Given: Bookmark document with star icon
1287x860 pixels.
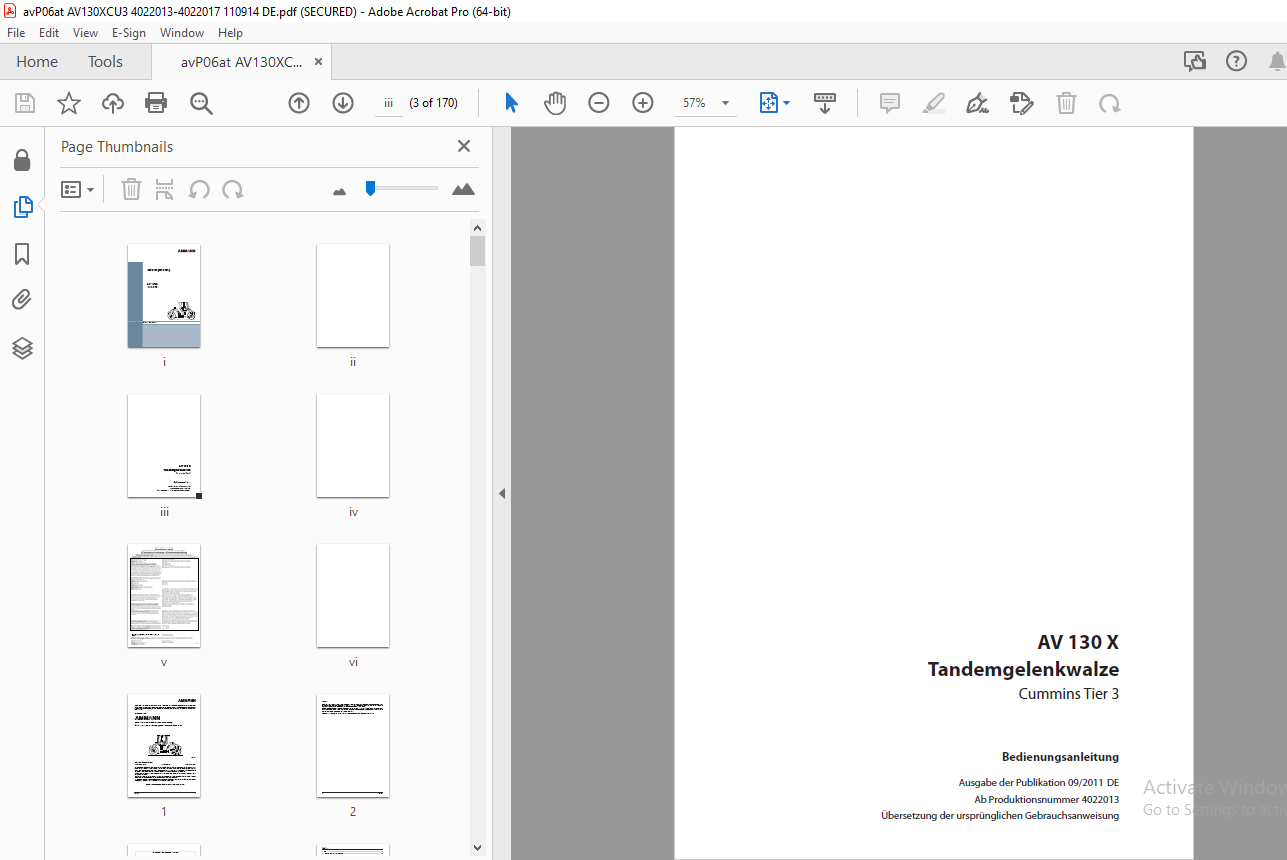Looking at the screenshot, I should [x=69, y=103].
